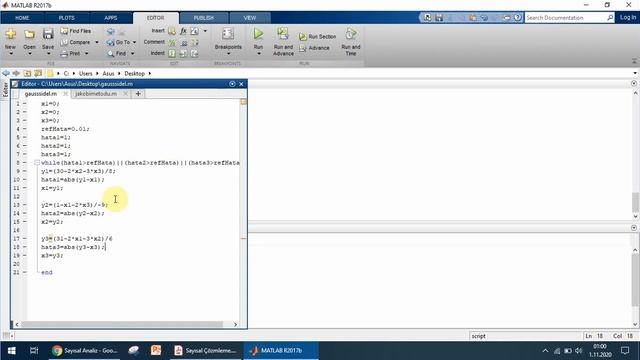Open the Save dropdown arrow

coord(48,53)
